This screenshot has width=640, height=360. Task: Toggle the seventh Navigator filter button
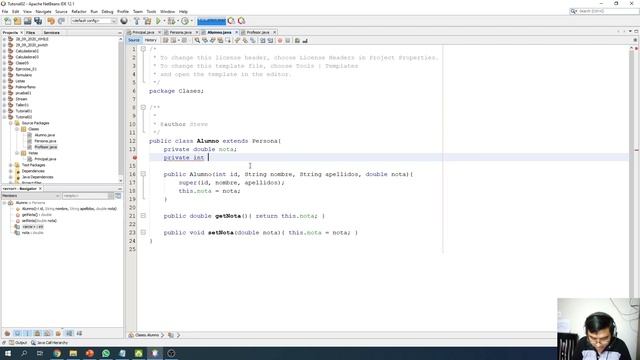point(69,333)
